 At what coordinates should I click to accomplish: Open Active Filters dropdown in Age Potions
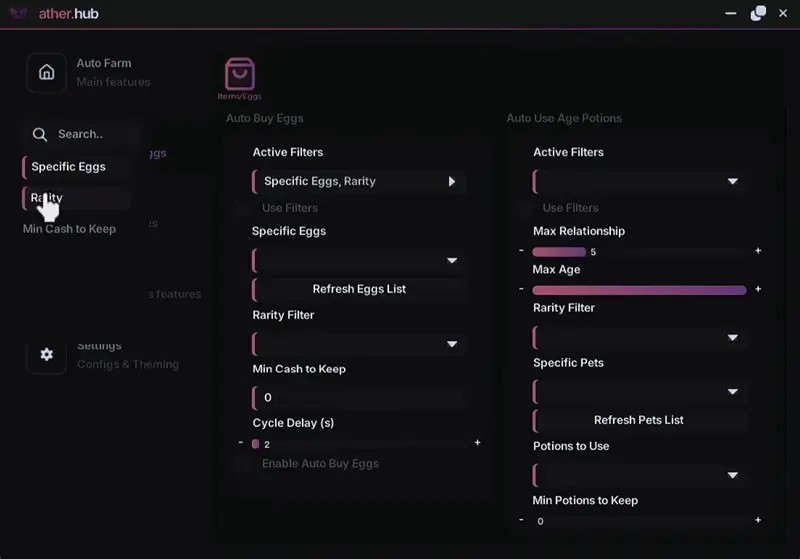point(640,182)
